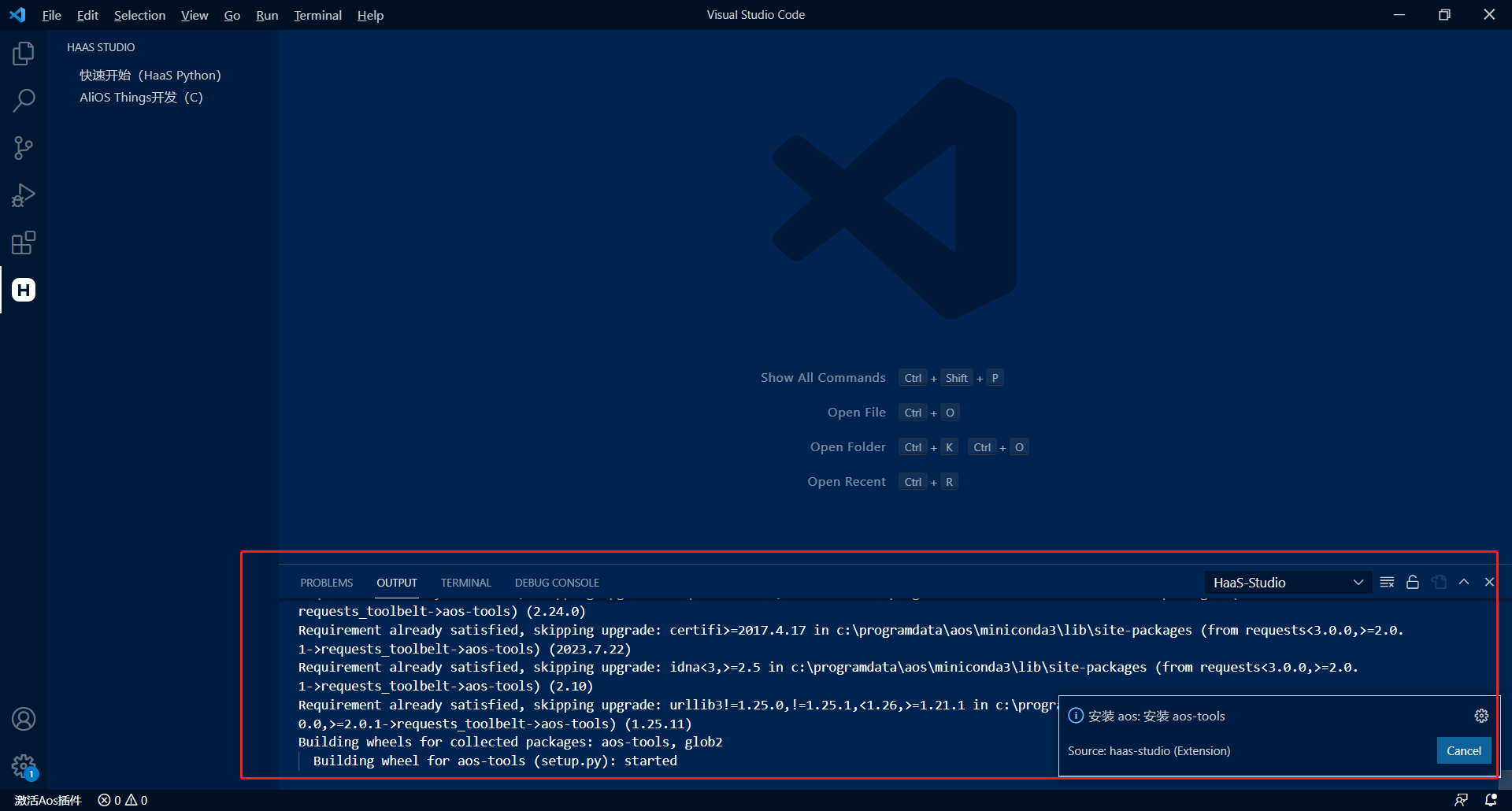Click the VS Code logo in title bar
This screenshot has width=1512, height=811.
click(x=17, y=15)
